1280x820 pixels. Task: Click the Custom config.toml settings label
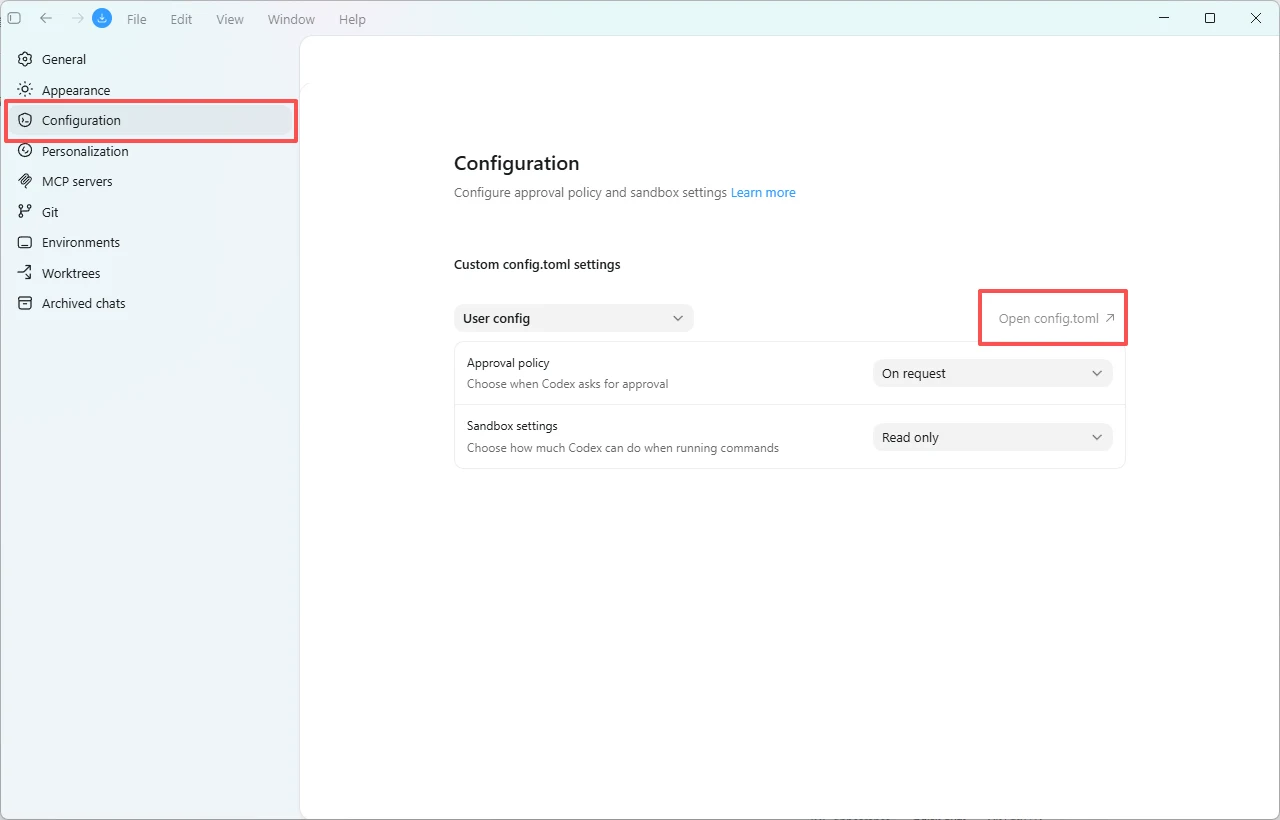coord(537,264)
